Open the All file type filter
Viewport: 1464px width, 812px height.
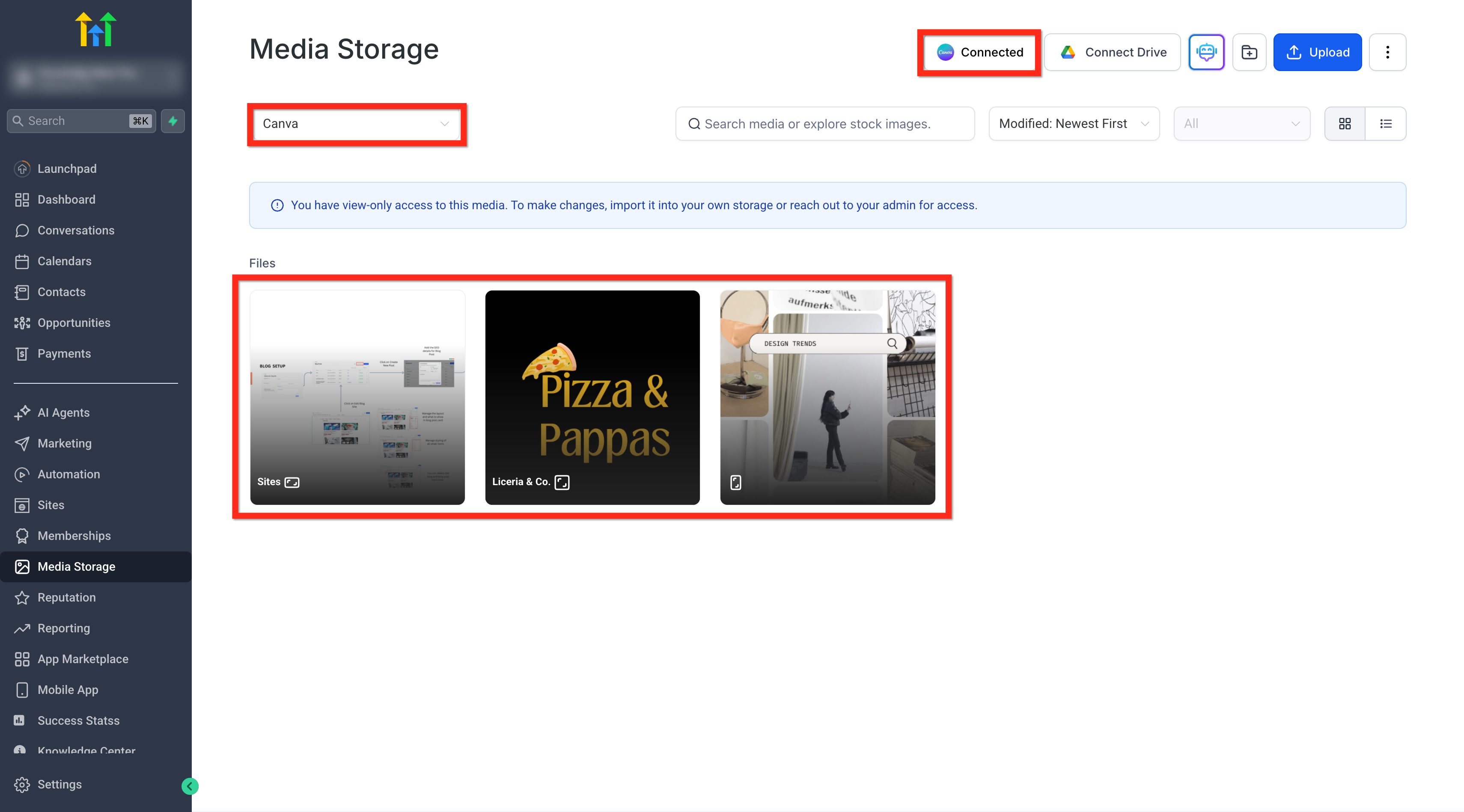(x=1241, y=124)
